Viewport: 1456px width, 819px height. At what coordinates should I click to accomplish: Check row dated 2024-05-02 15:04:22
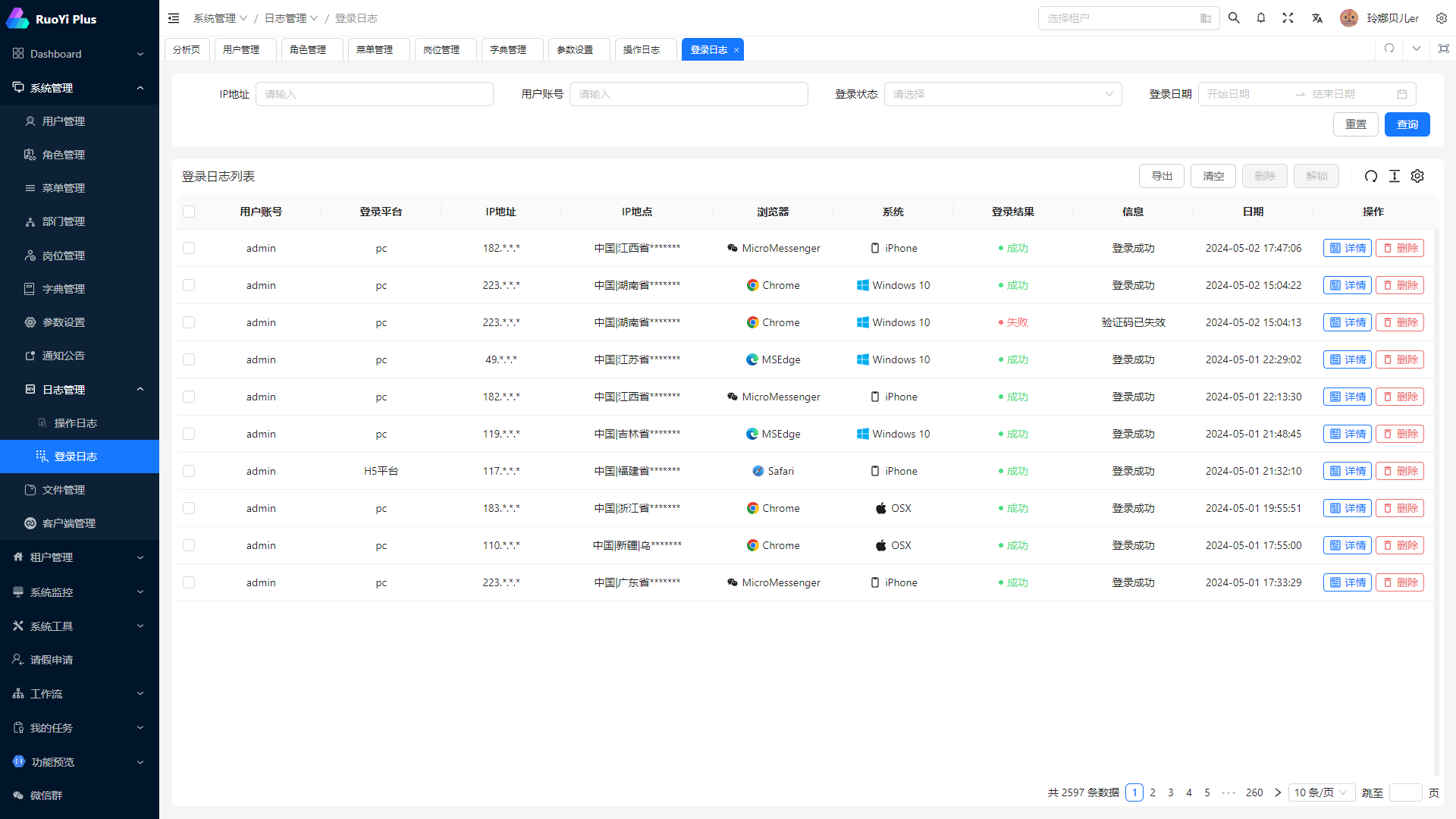[189, 285]
